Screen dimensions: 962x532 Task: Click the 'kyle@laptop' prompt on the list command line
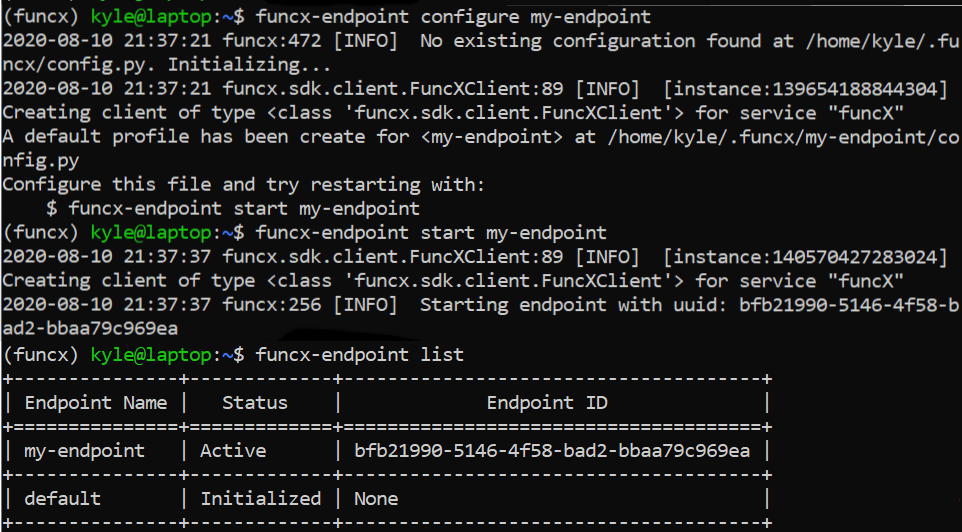pos(151,355)
